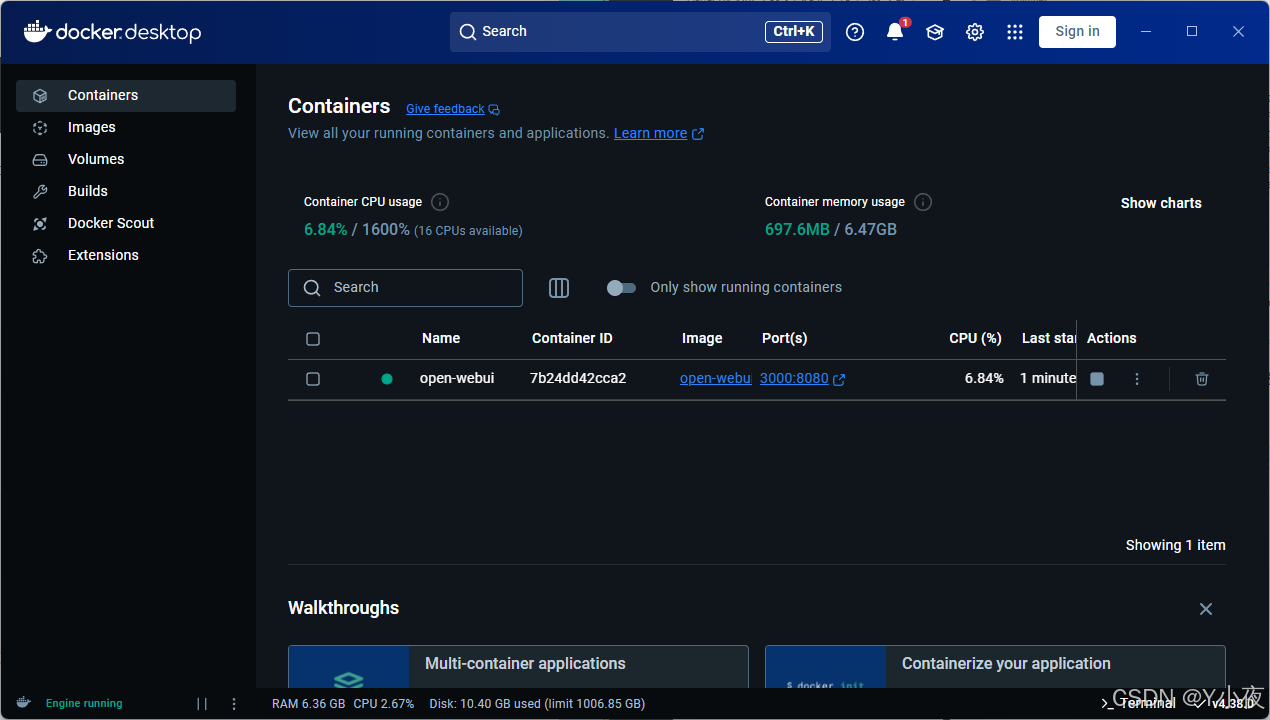Viewport: 1270px width, 720px height.
Task: Click the Showing 1 item text
Action: click(1175, 546)
